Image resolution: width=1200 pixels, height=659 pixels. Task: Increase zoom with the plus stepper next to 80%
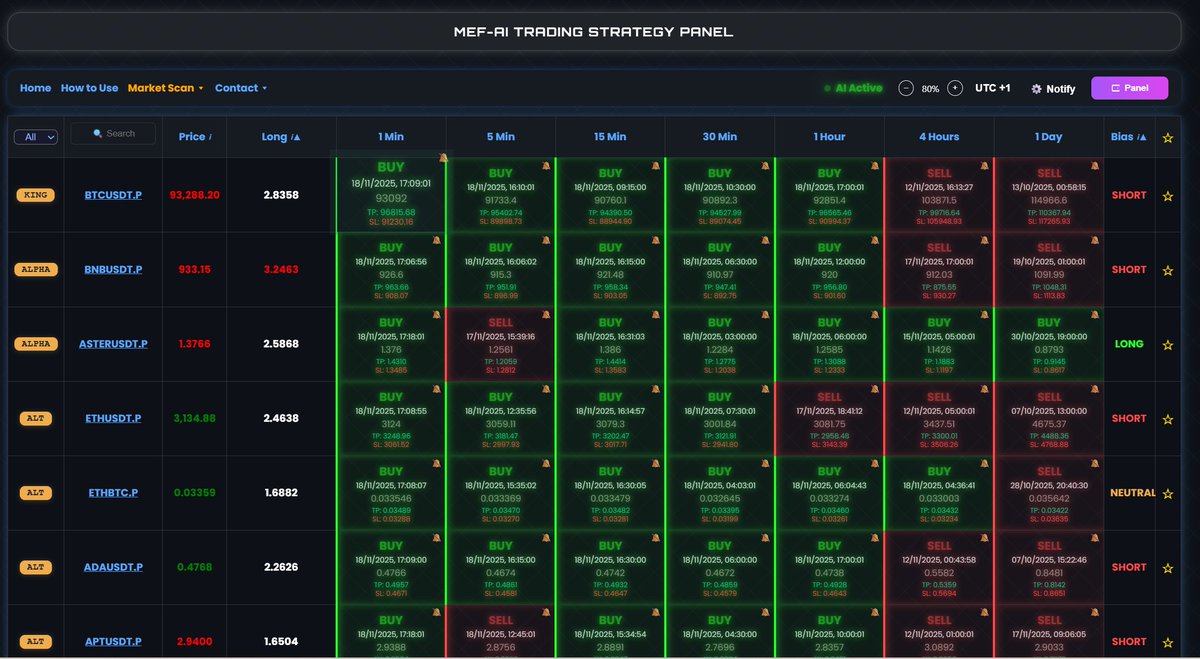pos(957,88)
